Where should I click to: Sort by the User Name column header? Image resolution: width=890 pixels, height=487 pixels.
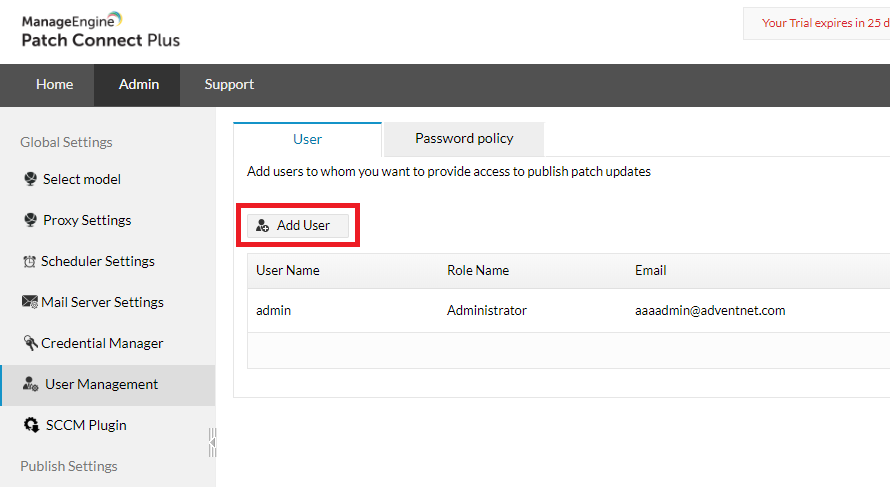(x=288, y=271)
